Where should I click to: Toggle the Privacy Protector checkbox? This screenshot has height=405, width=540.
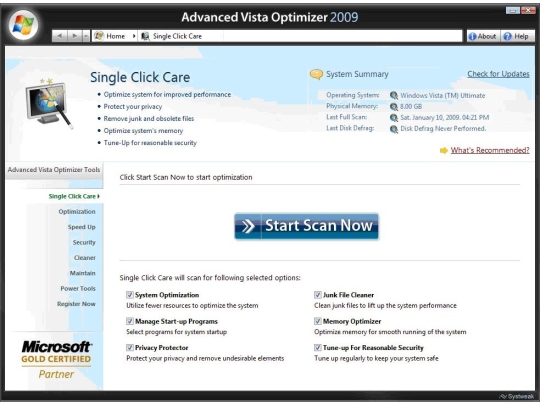pyautogui.click(x=129, y=347)
